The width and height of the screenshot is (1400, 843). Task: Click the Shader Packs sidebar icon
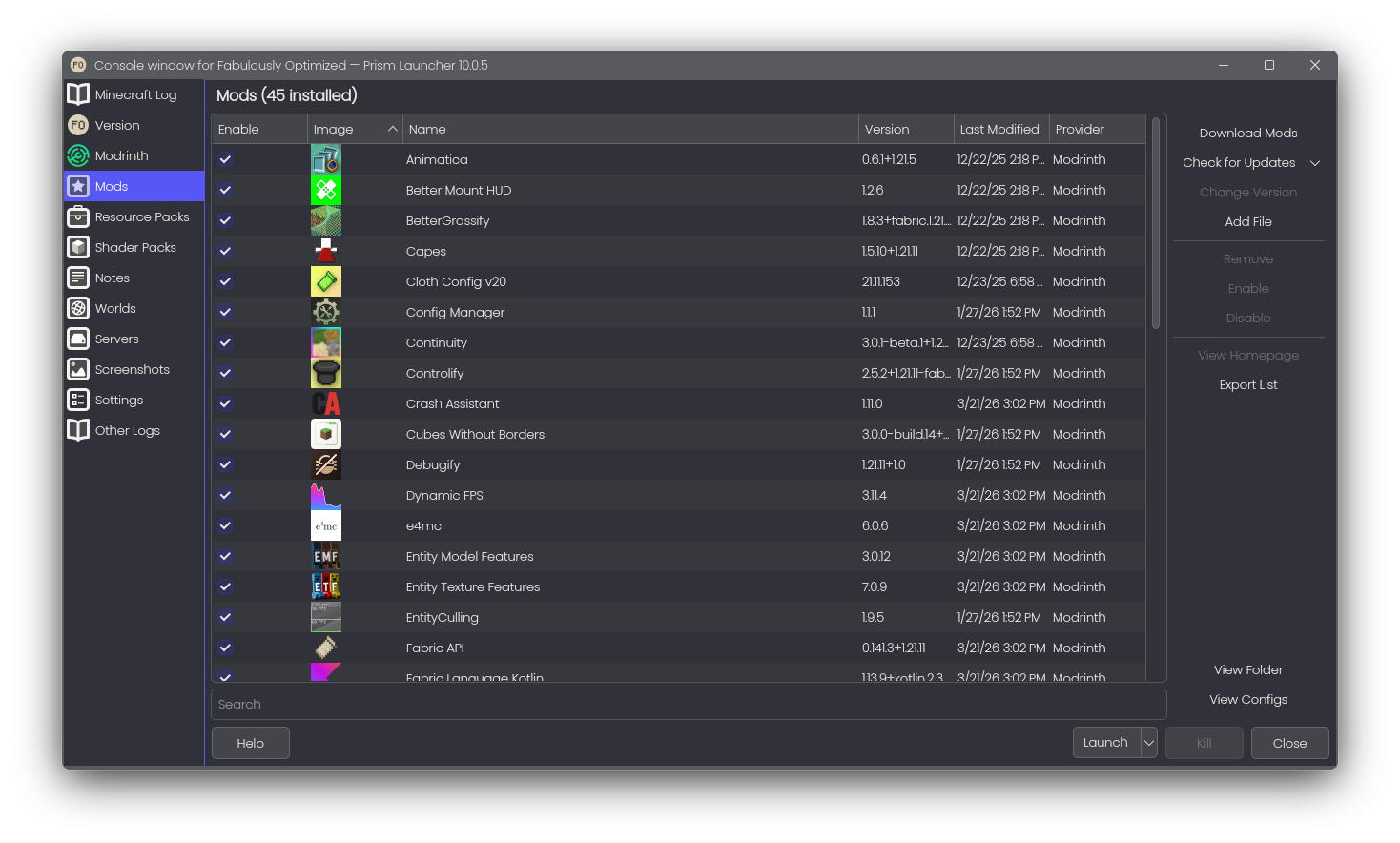pyautogui.click(x=78, y=247)
